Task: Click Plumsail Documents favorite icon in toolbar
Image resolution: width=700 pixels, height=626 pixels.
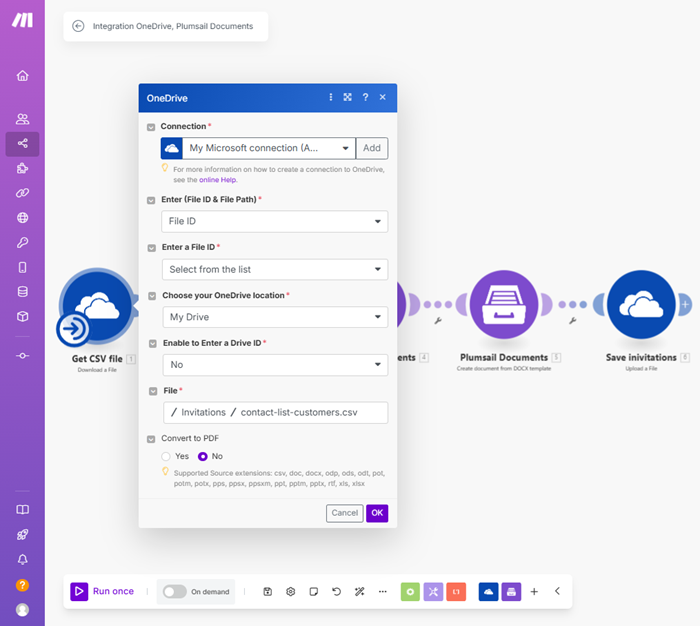Action: tap(511, 592)
